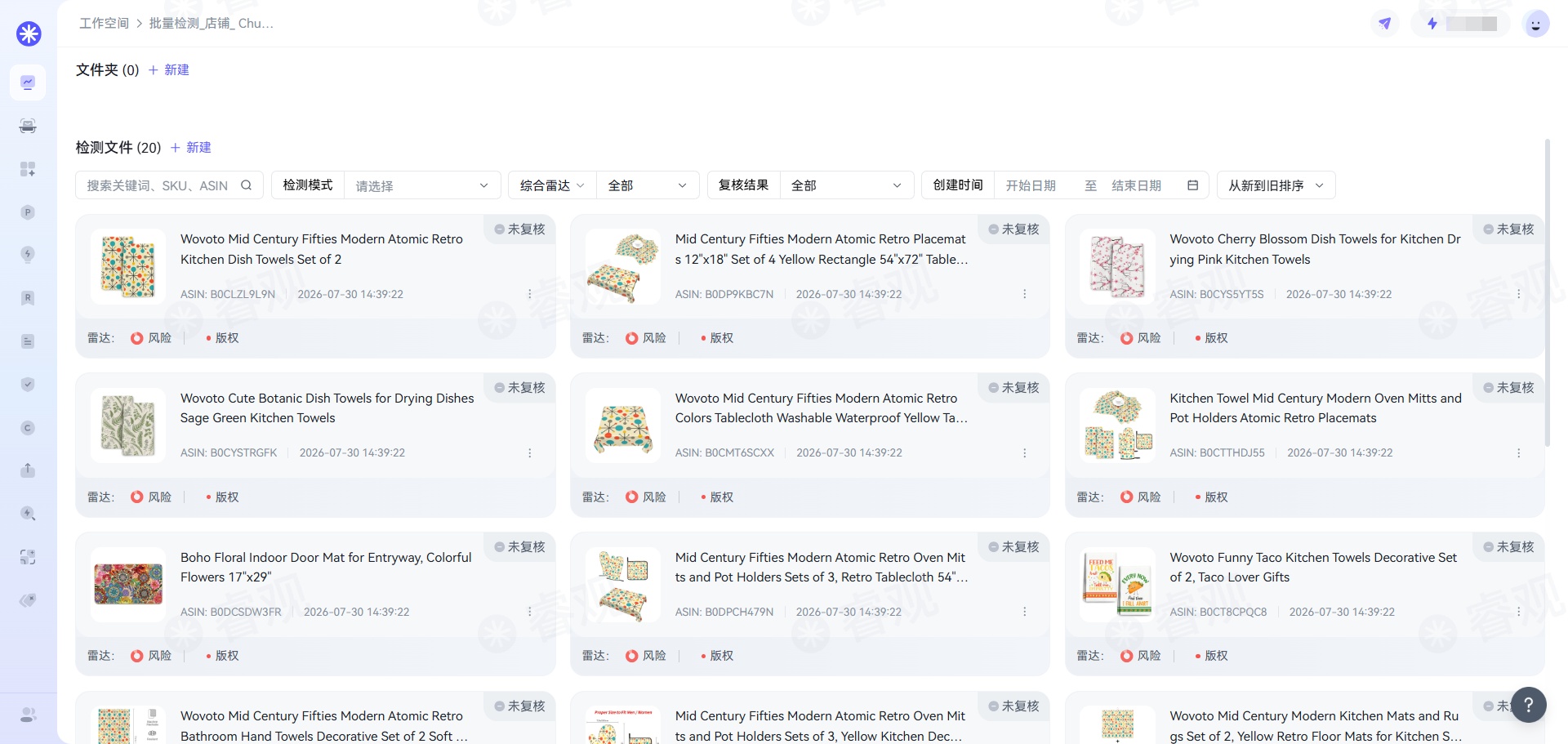Select the square R sidebar icon
Viewport: 1568px width, 744px height.
coord(28,298)
